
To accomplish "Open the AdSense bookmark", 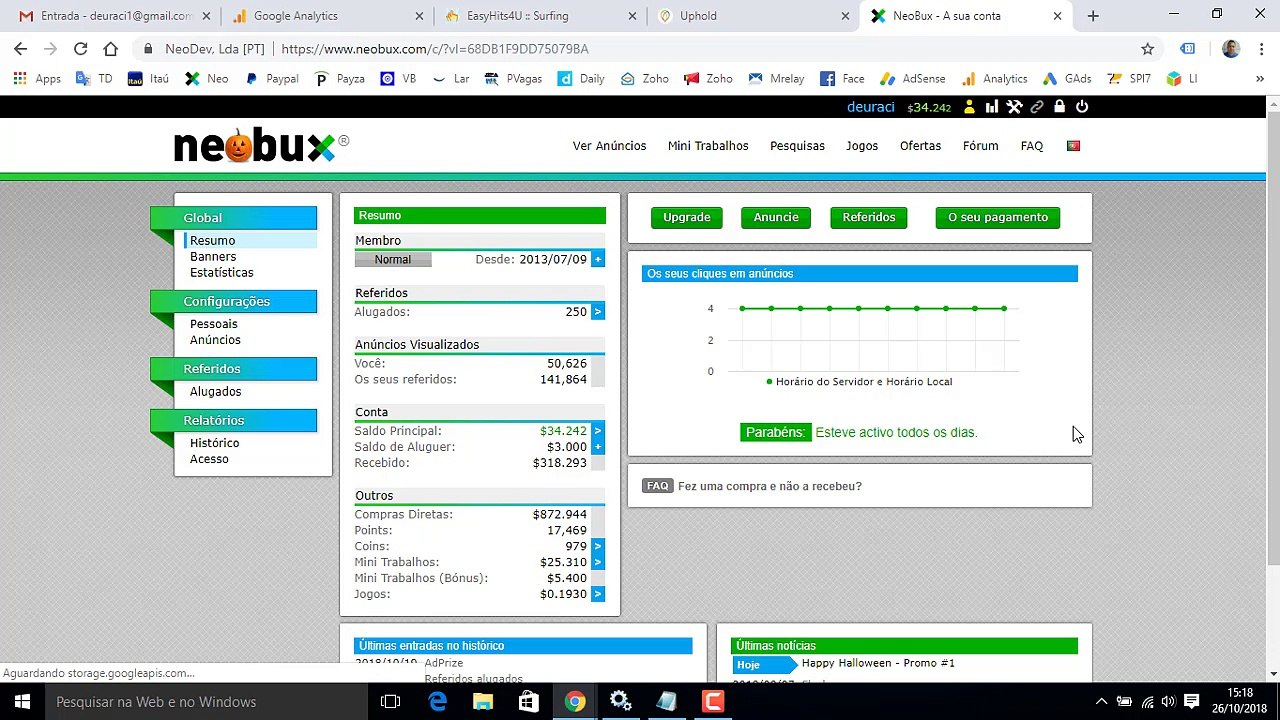I will pos(912,78).
